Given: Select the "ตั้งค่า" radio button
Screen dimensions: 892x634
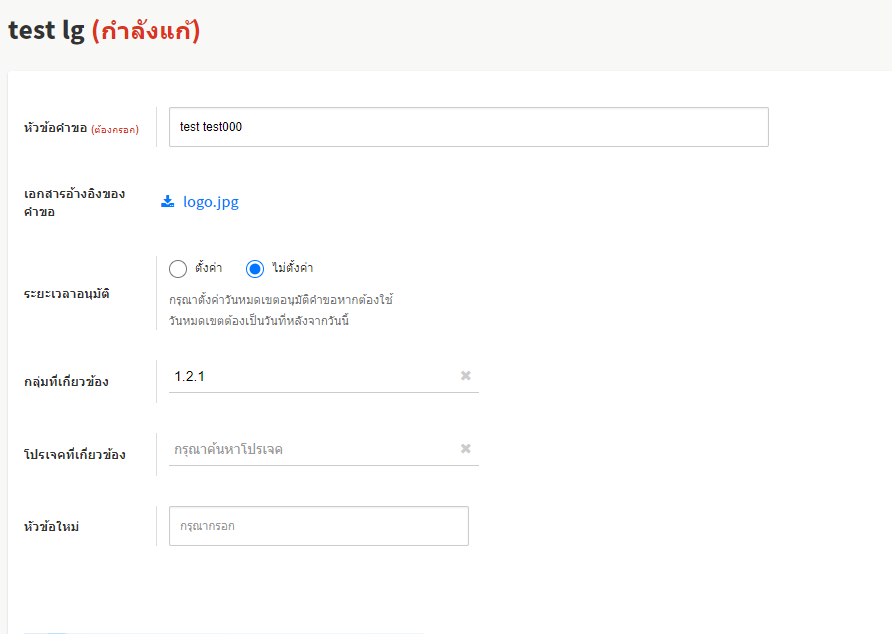Looking at the screenshot, I should click(x=179, y=268).
